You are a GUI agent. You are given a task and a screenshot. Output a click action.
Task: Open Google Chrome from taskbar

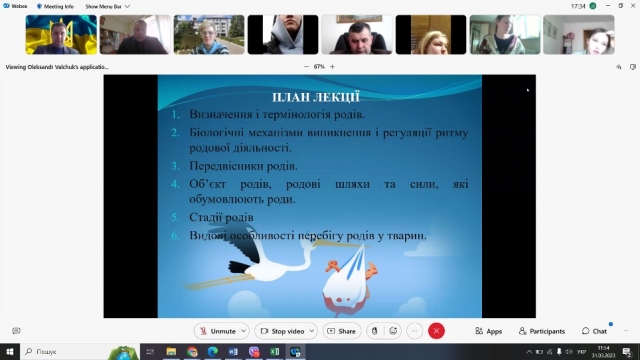192,351
